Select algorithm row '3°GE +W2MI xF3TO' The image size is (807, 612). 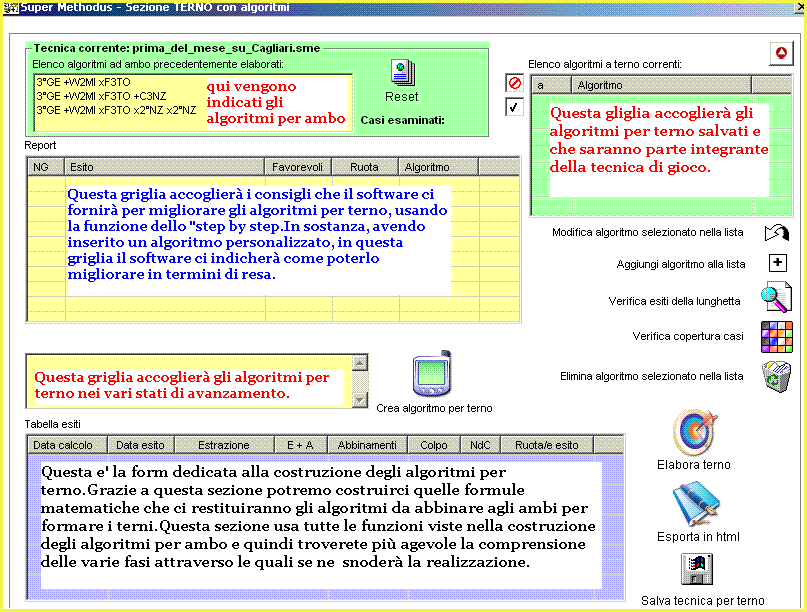pos(83,82)
